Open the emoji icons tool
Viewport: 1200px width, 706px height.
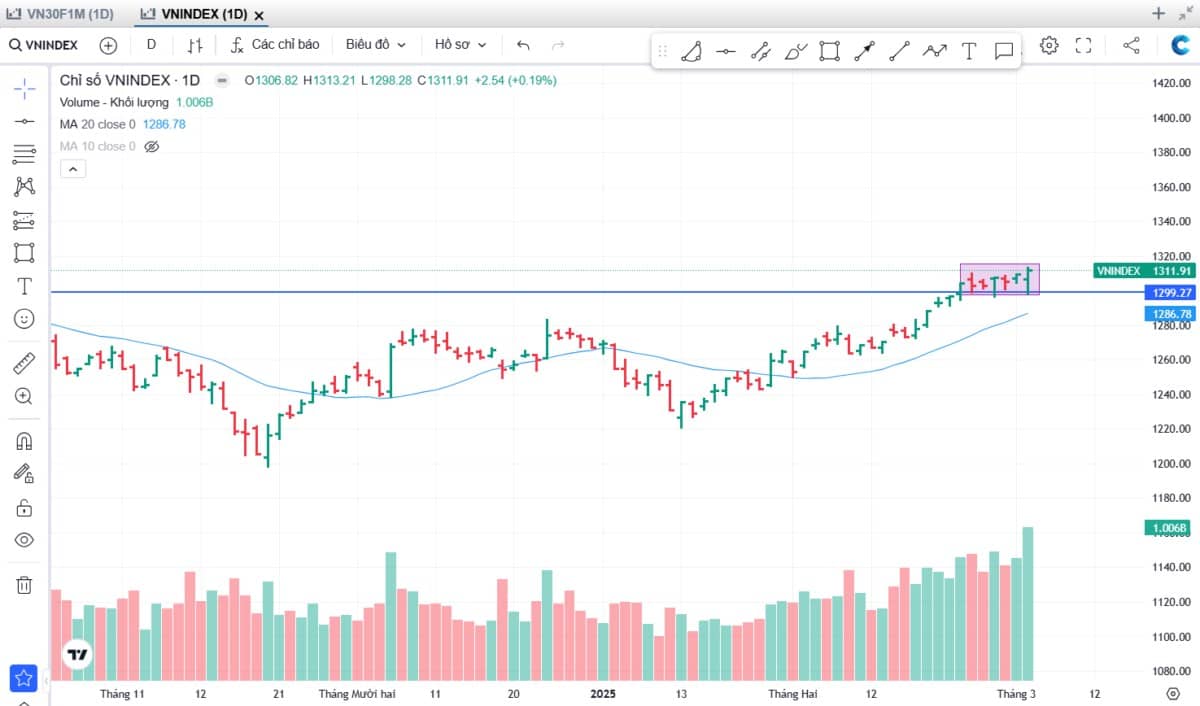[x=24, y=319]
